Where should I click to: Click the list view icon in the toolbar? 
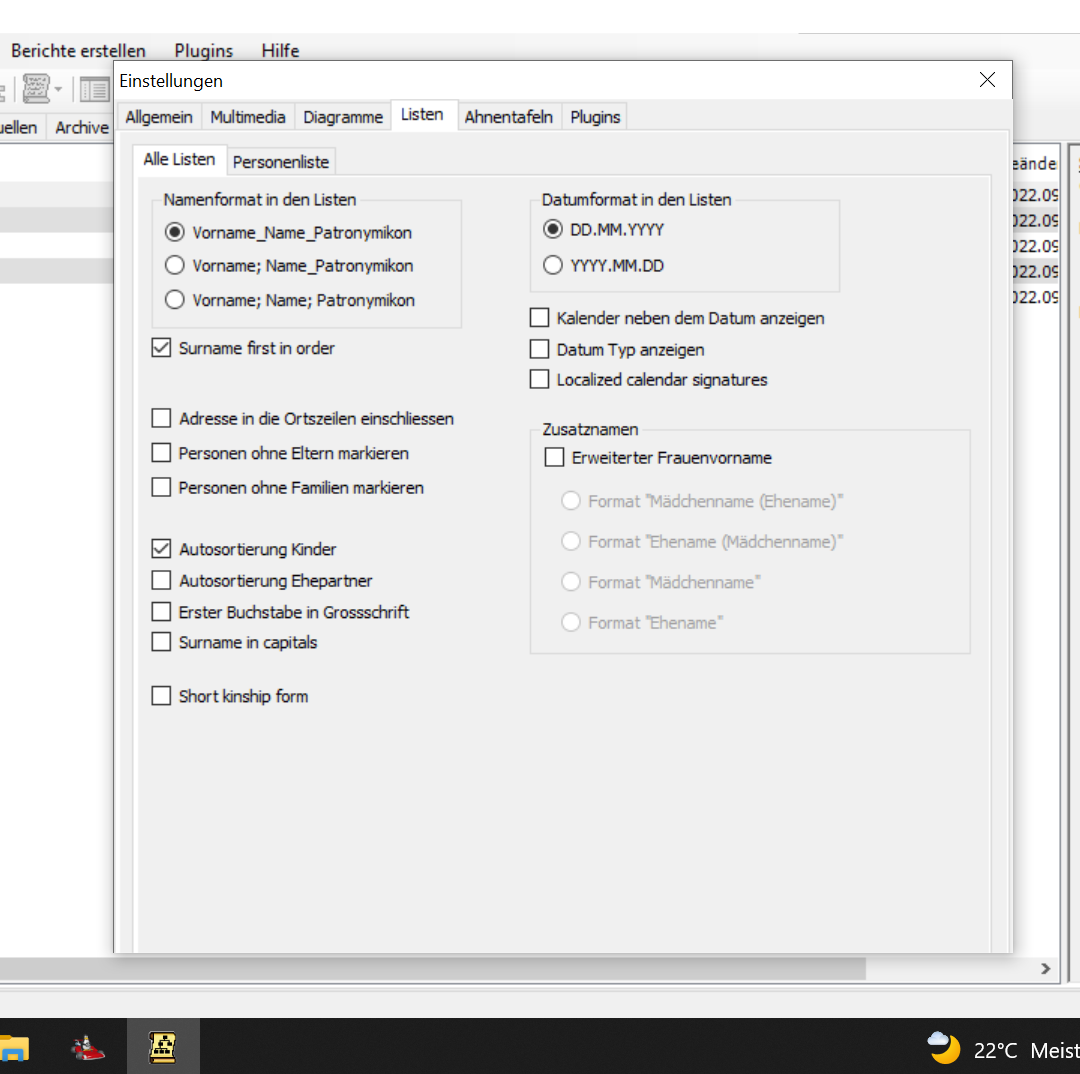pos(94,89)
